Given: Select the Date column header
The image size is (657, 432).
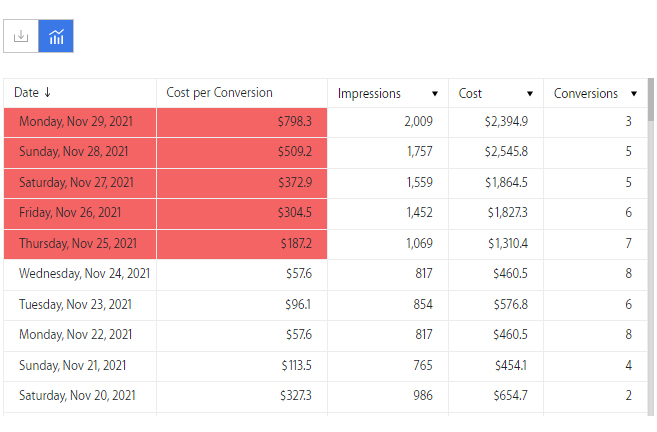Looking at the screenshot, I should tap(80, 93).
